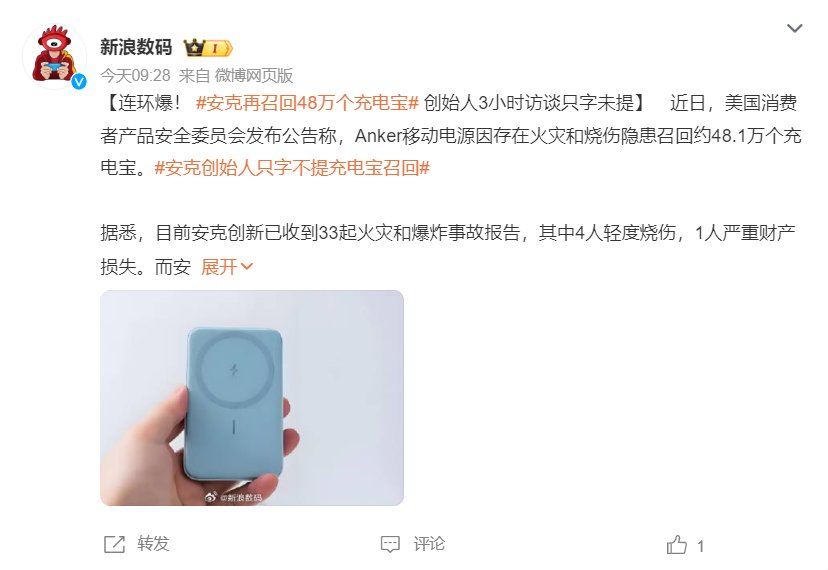The image size is (828, 570).
Task: Click the comment (评论) speech bubble icon
Action: pyautogui.click(x=390, y=544)
